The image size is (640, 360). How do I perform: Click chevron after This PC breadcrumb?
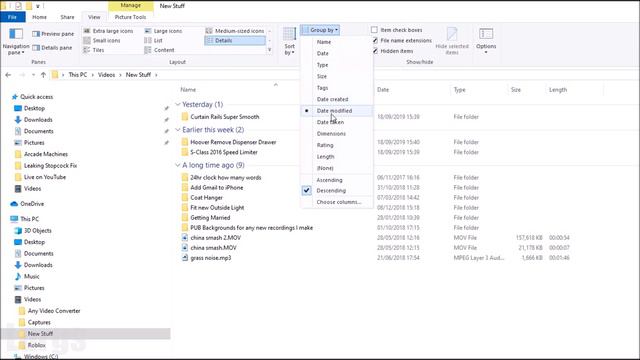93,75
